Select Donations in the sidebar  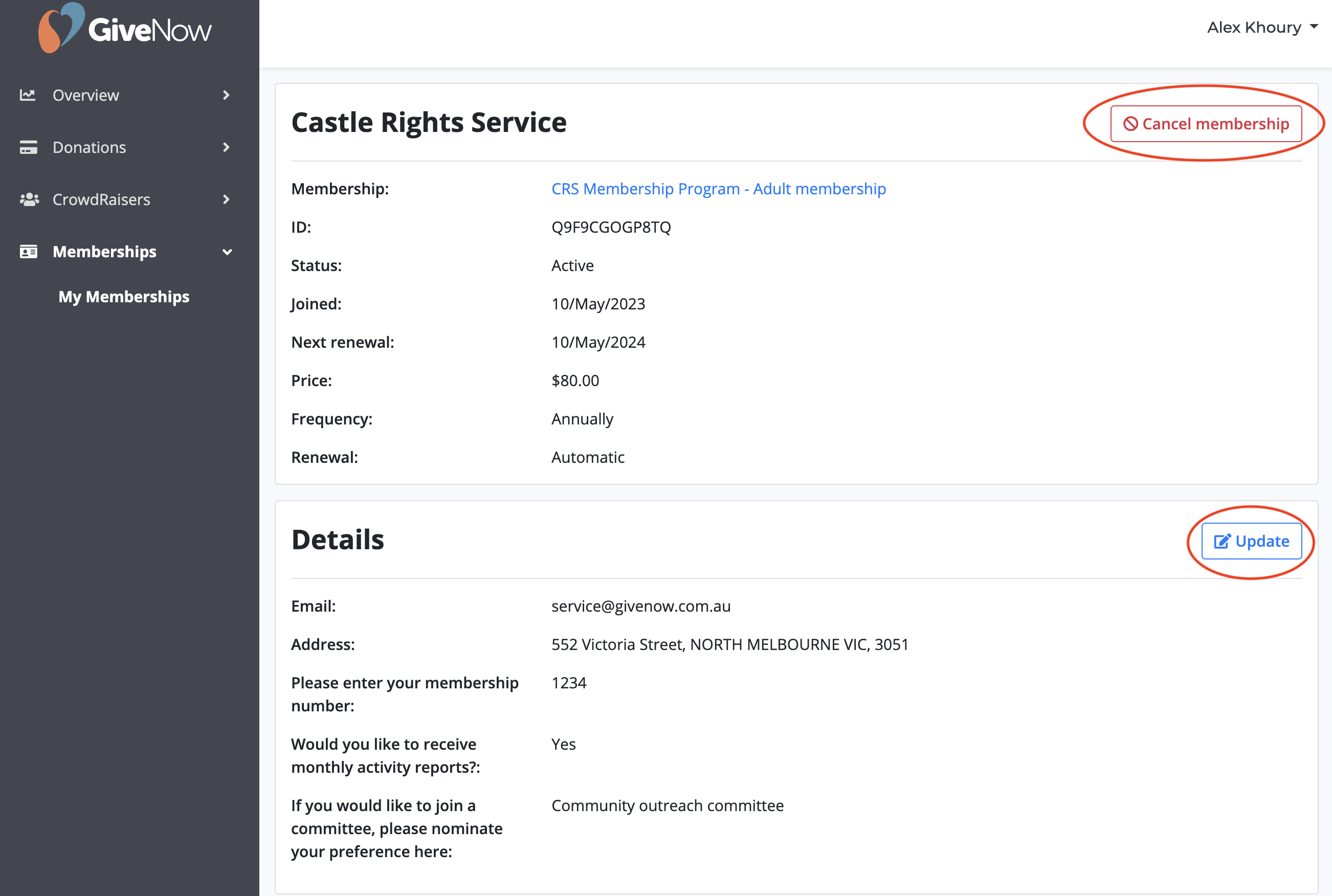pos(89,147)
